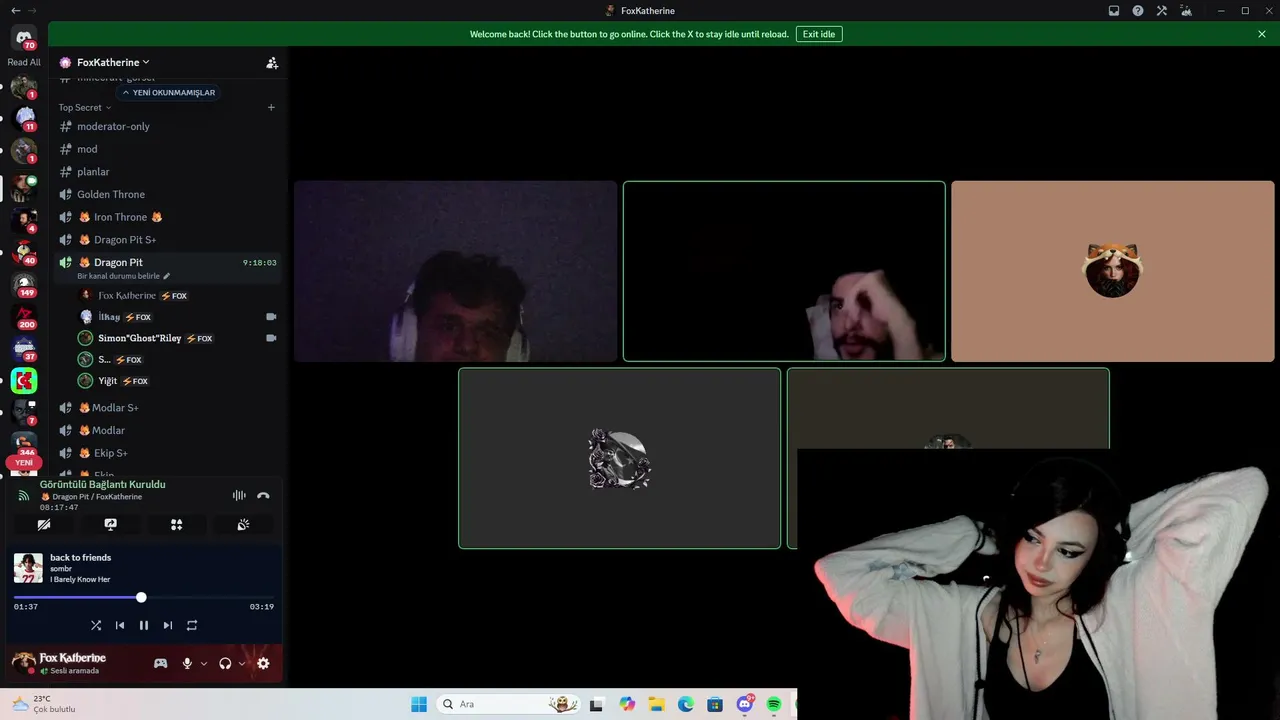Open the planlar channel
The width and height of the screenshot is (1280, 720).
point(166,172)
